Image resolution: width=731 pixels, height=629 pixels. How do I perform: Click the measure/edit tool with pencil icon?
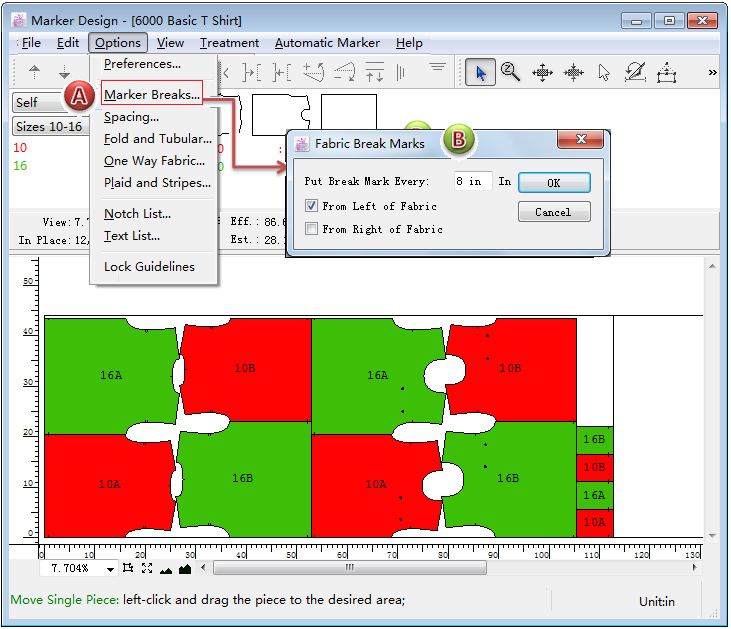coord(635,72)
